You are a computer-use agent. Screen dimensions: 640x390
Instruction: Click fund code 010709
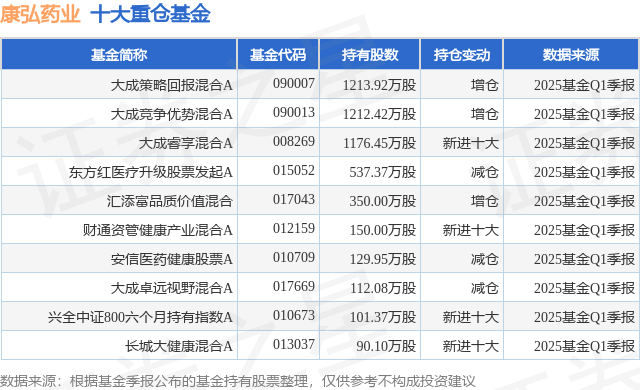(294, 257)
